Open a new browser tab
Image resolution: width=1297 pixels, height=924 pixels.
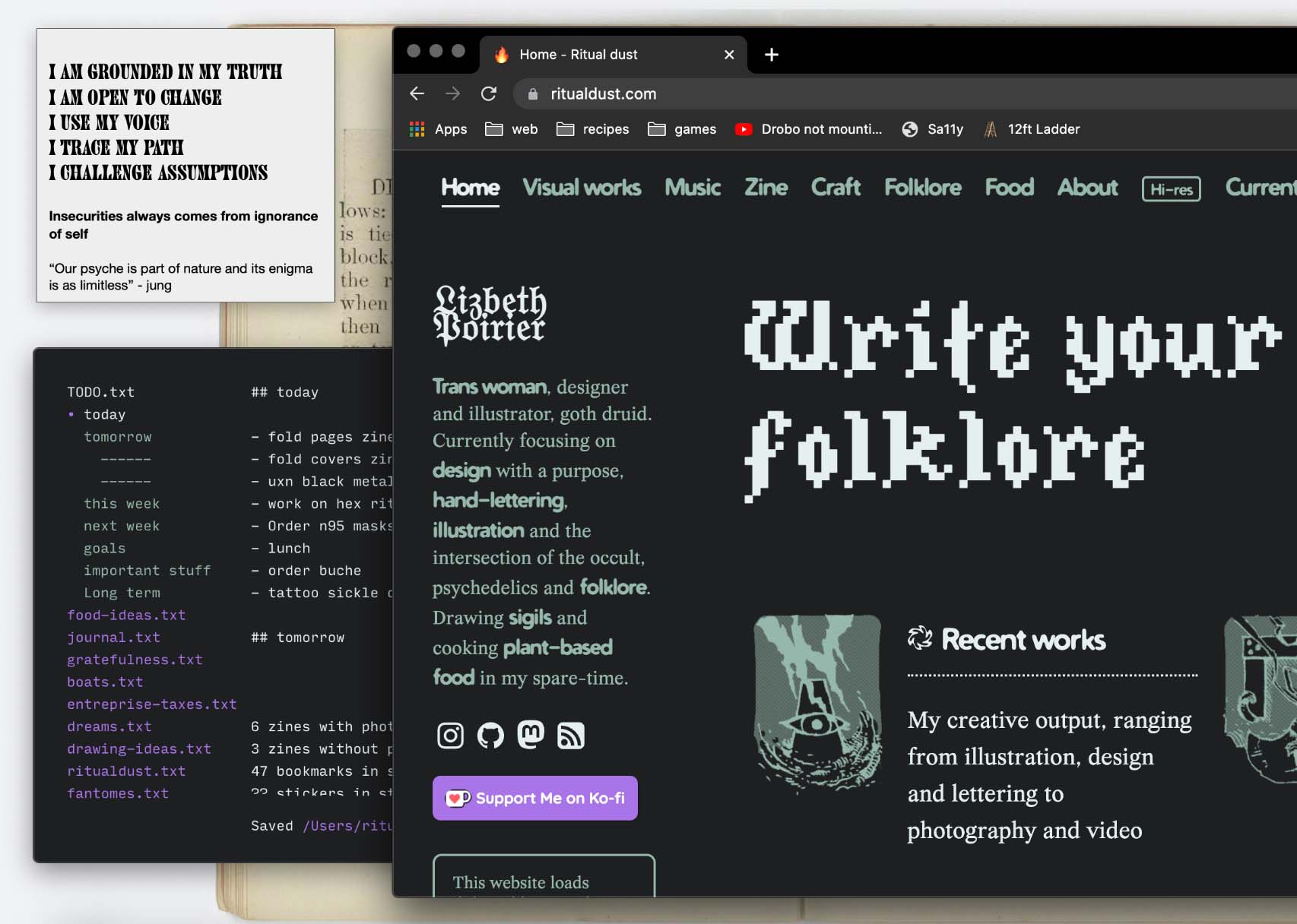pyautogui.click(x=771, y=55)
